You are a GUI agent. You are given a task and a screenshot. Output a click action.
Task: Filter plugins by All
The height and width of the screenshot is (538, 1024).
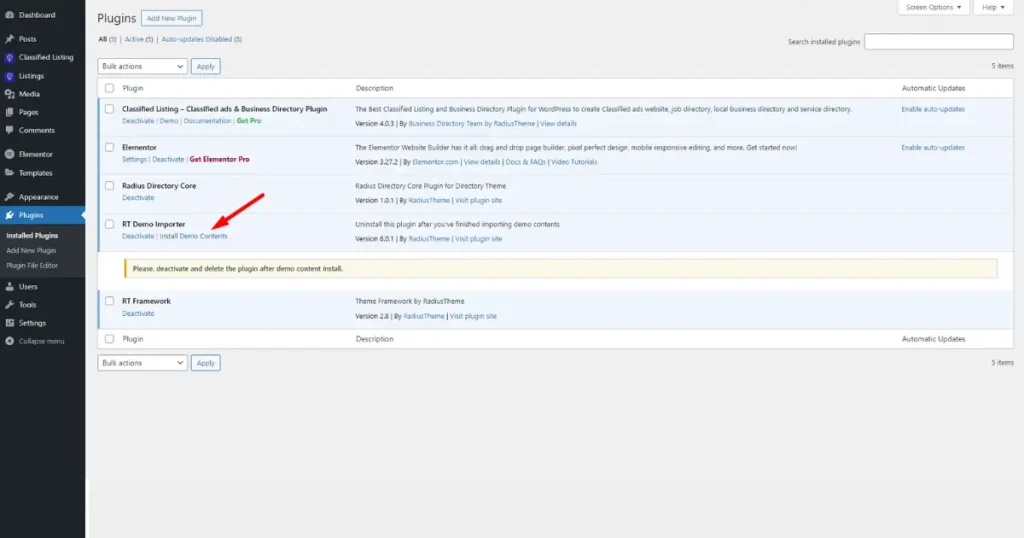pyautogui.click(x=103, y=39)
